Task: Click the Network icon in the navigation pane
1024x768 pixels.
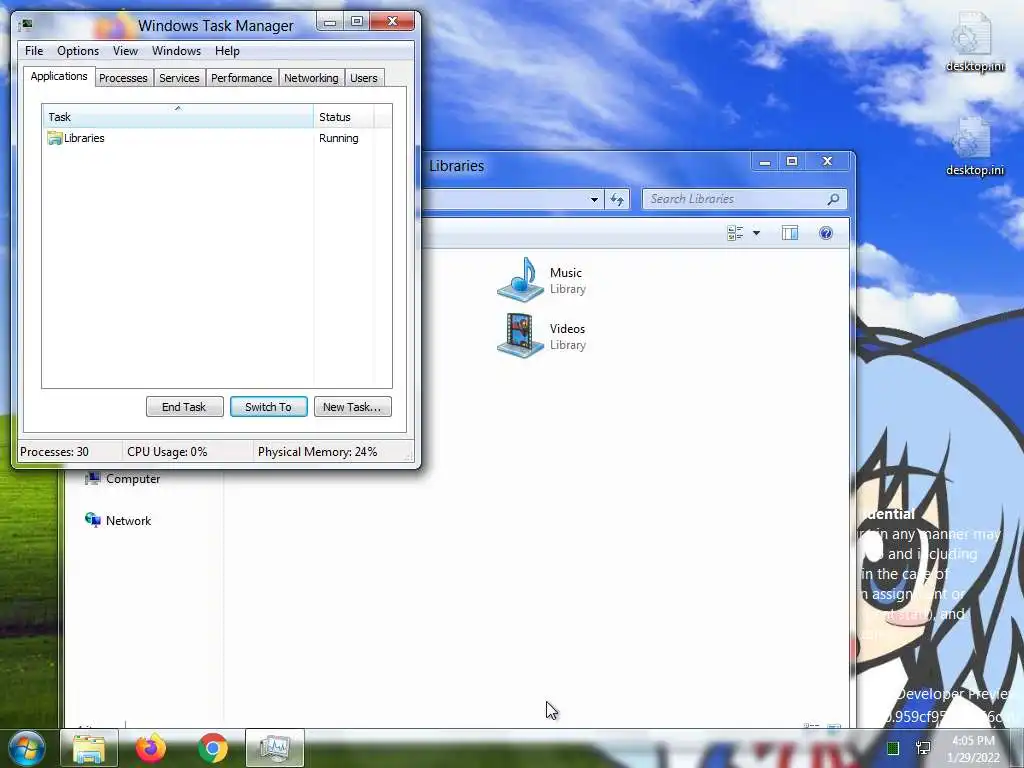Action: tap(93, 520)
